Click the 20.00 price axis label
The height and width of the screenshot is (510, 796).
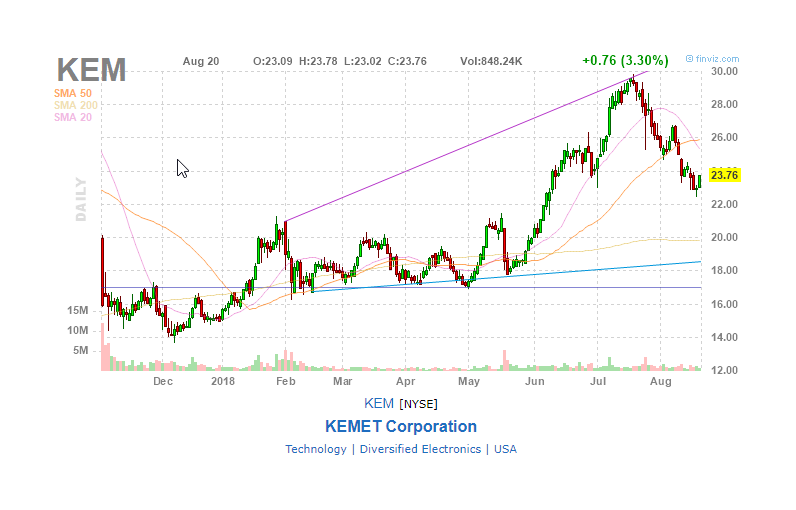[x=724, y=237]
